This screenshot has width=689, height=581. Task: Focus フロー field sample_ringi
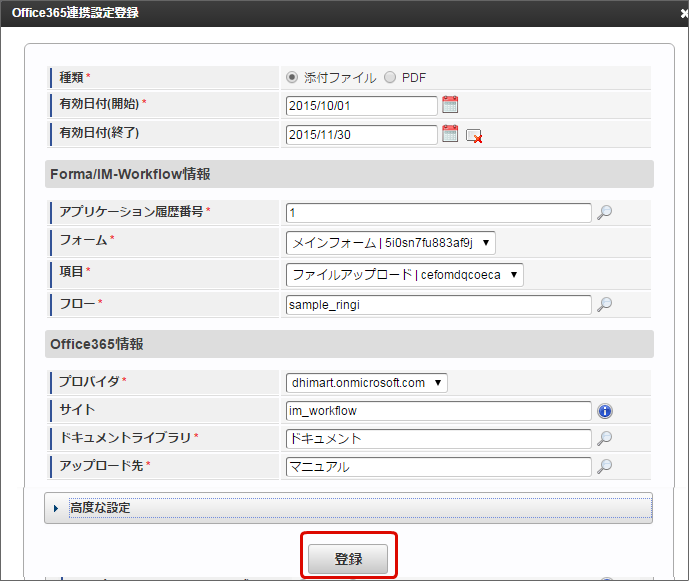pyautogui.click(x=439, y=305)
